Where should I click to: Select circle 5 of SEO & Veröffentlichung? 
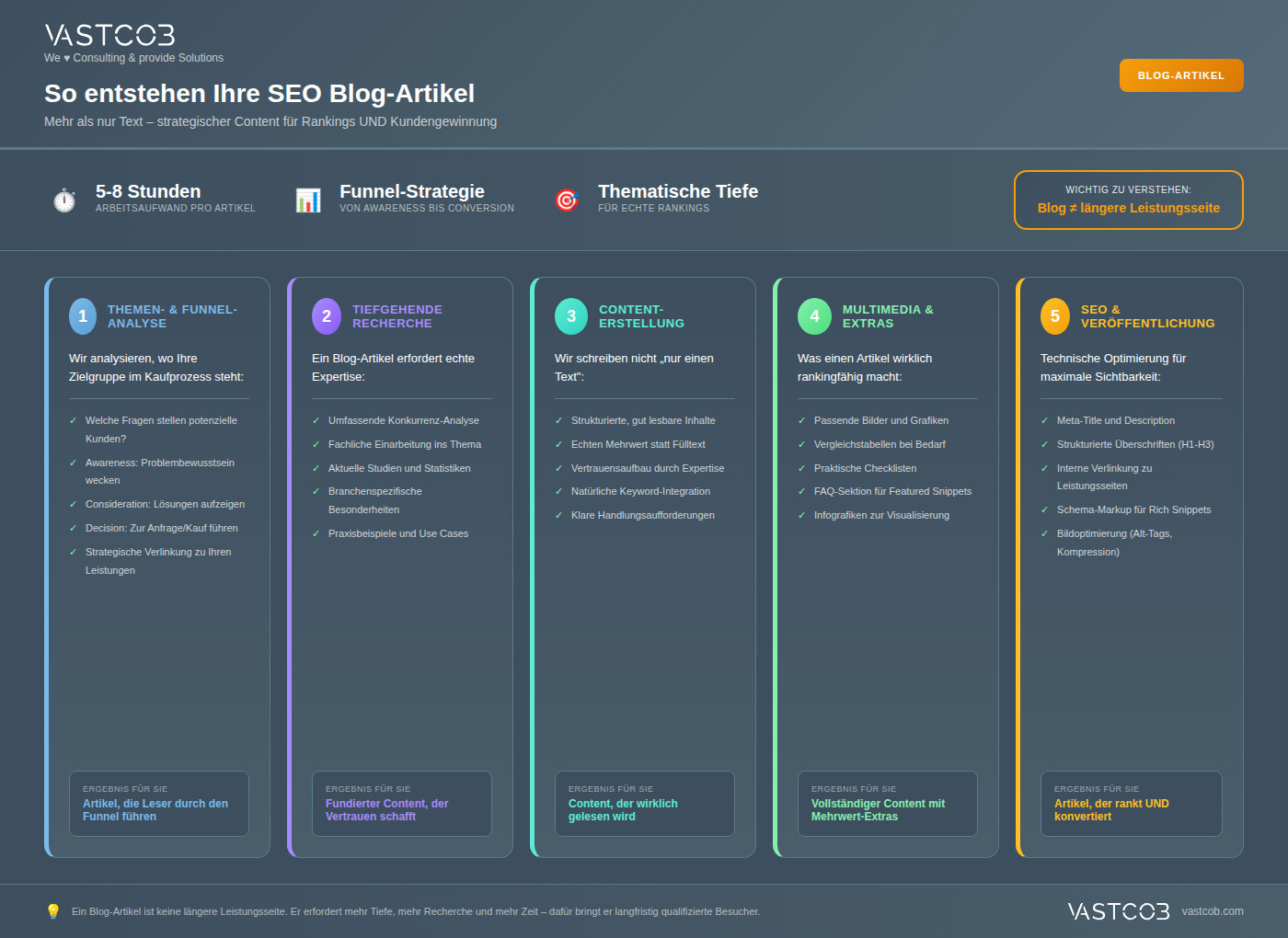point(1054,316)
